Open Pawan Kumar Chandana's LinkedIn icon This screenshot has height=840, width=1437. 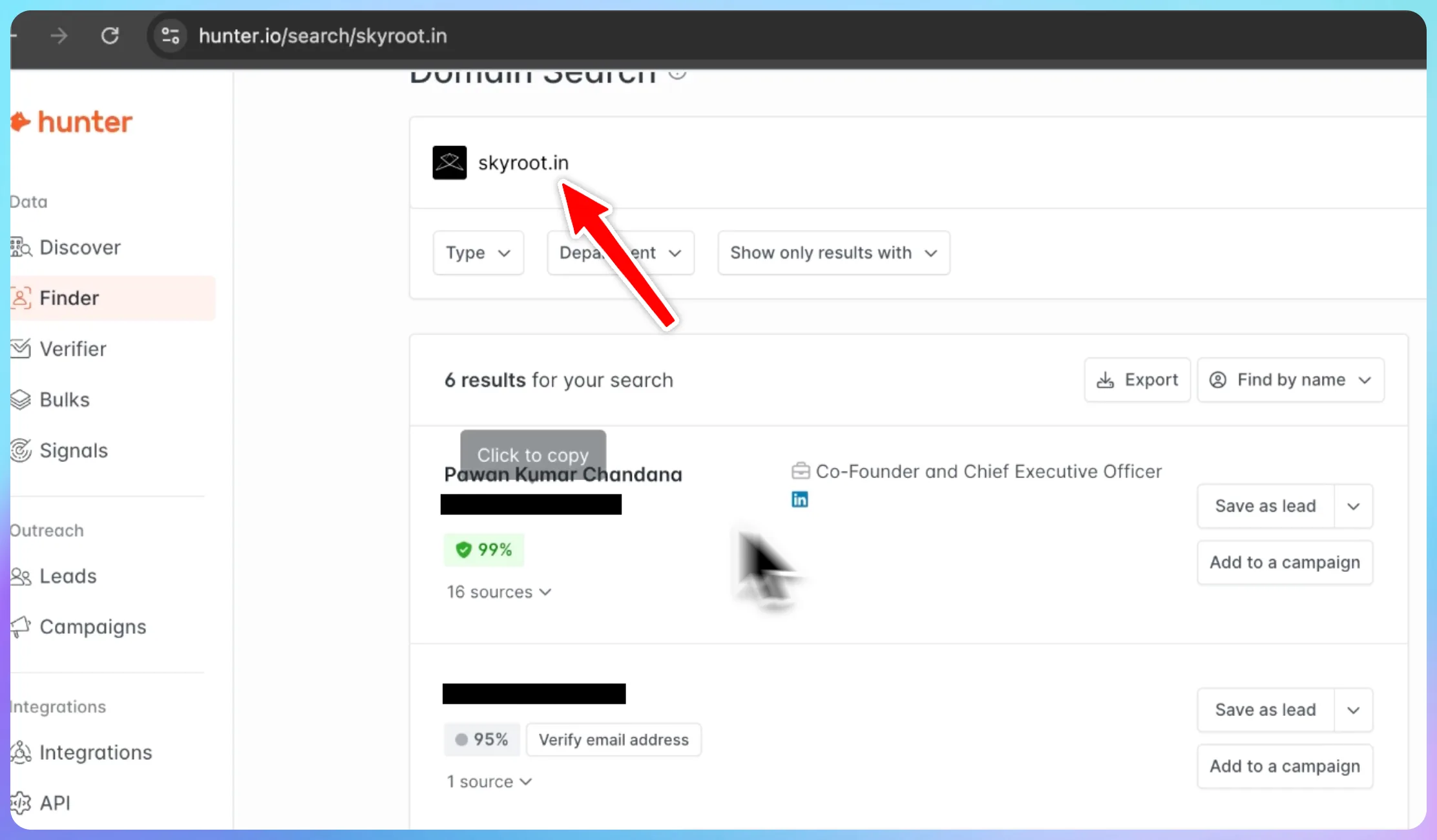[800, 499]
